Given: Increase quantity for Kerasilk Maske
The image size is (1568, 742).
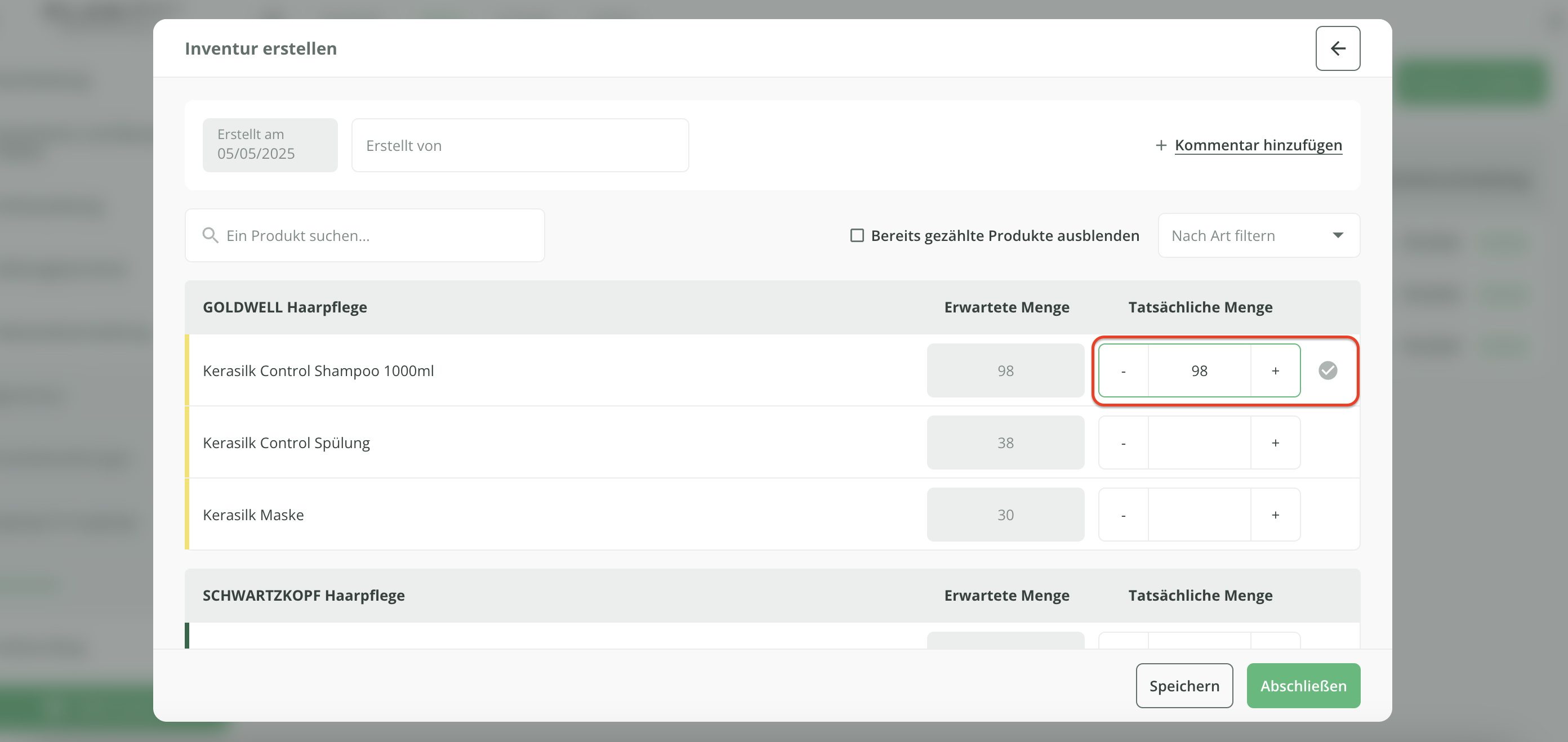Looking at the screenshot, I should point(1275,515).
